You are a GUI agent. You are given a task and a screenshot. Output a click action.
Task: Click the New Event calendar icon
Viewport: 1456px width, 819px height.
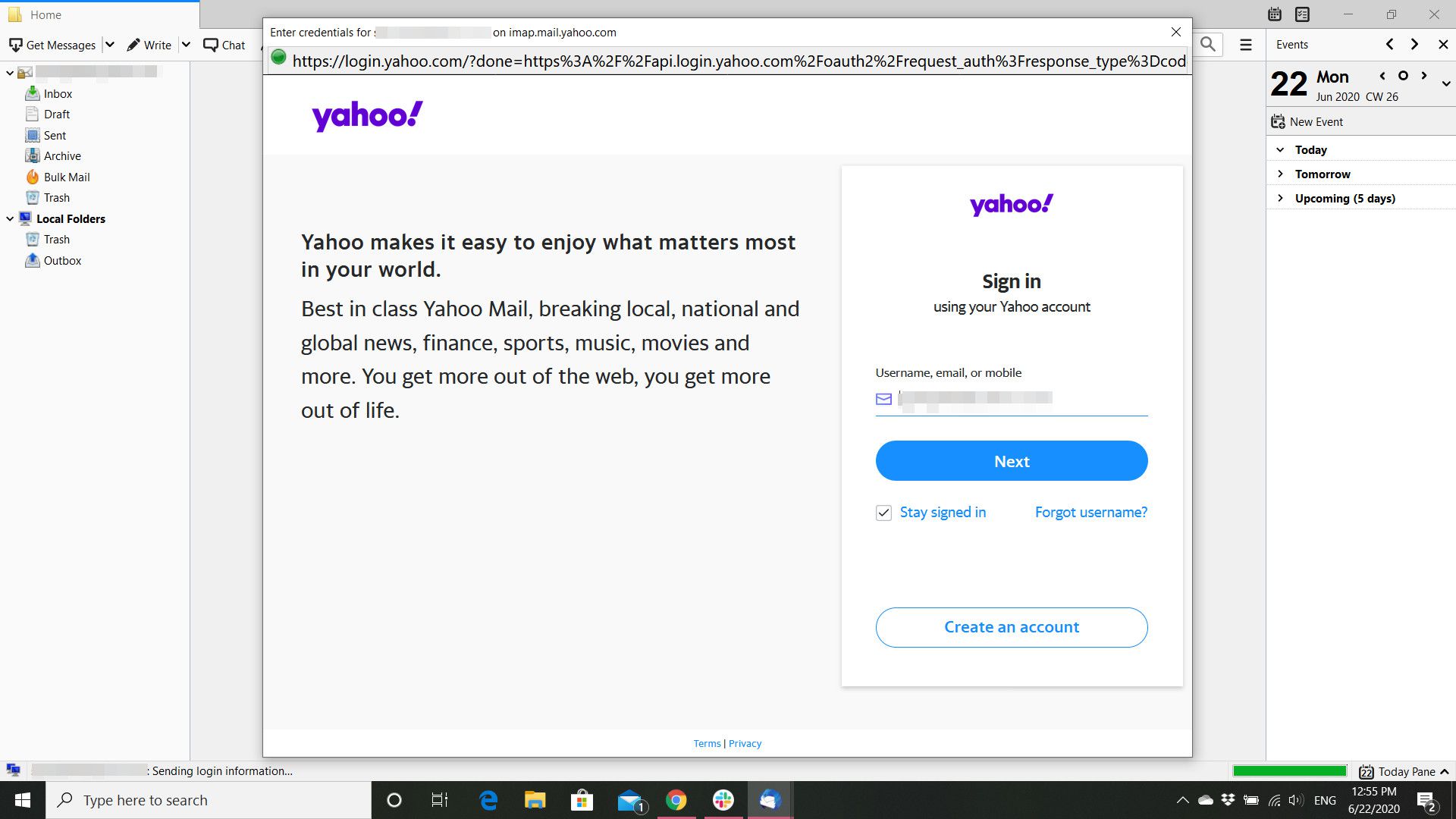[1278, 121]
